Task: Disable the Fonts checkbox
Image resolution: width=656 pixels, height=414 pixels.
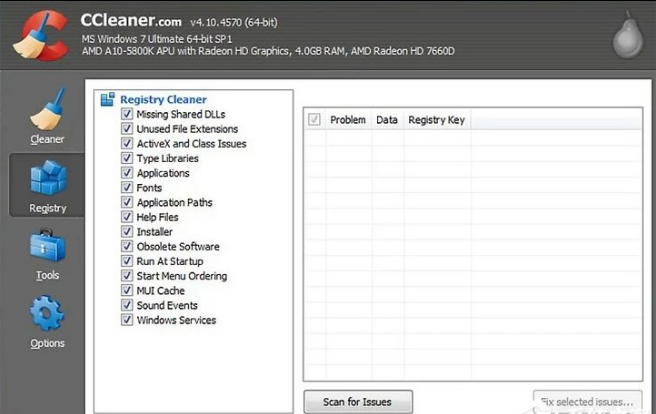Action: (x=127, y=187)
